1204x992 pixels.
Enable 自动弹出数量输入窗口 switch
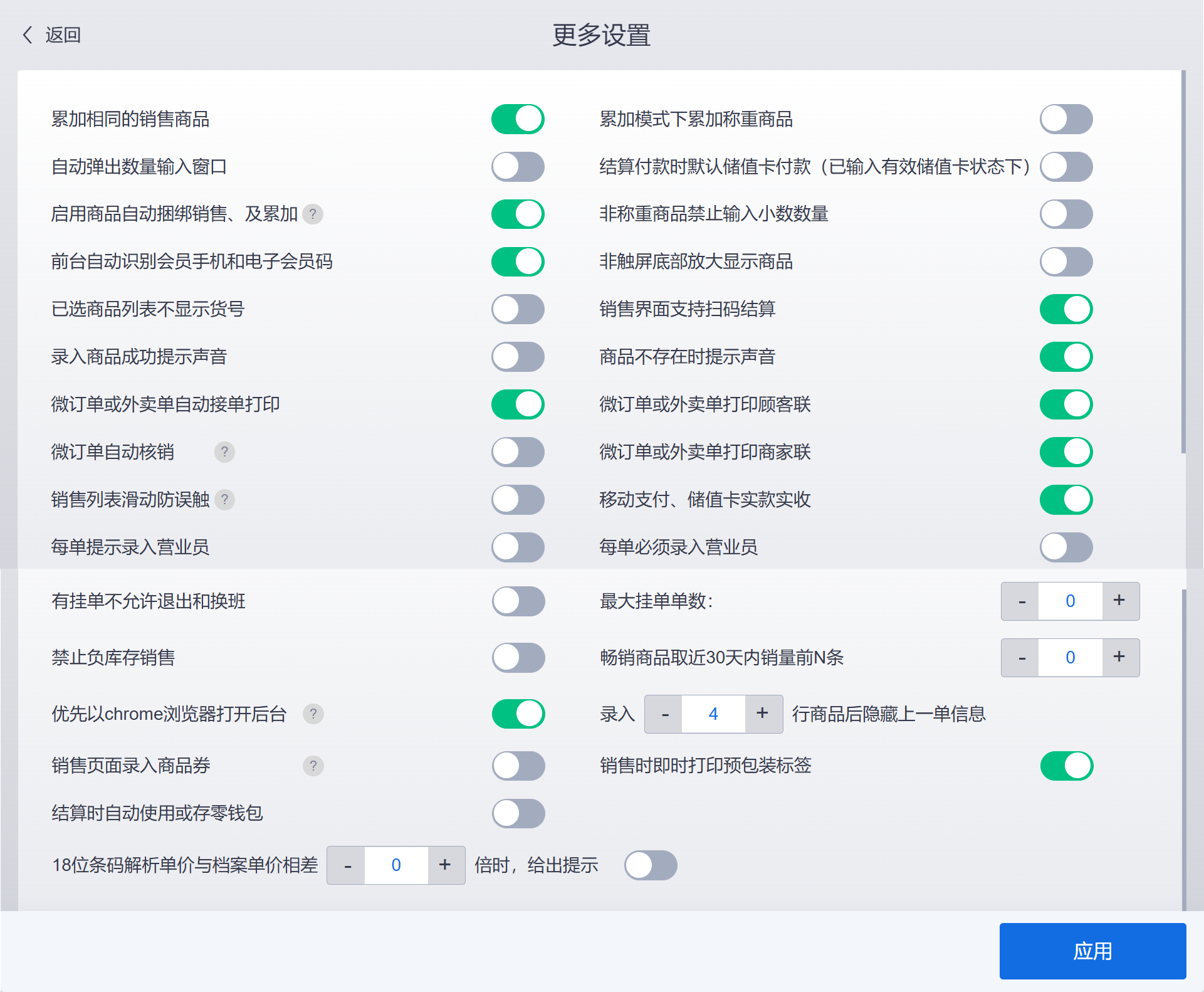point(518,167)
